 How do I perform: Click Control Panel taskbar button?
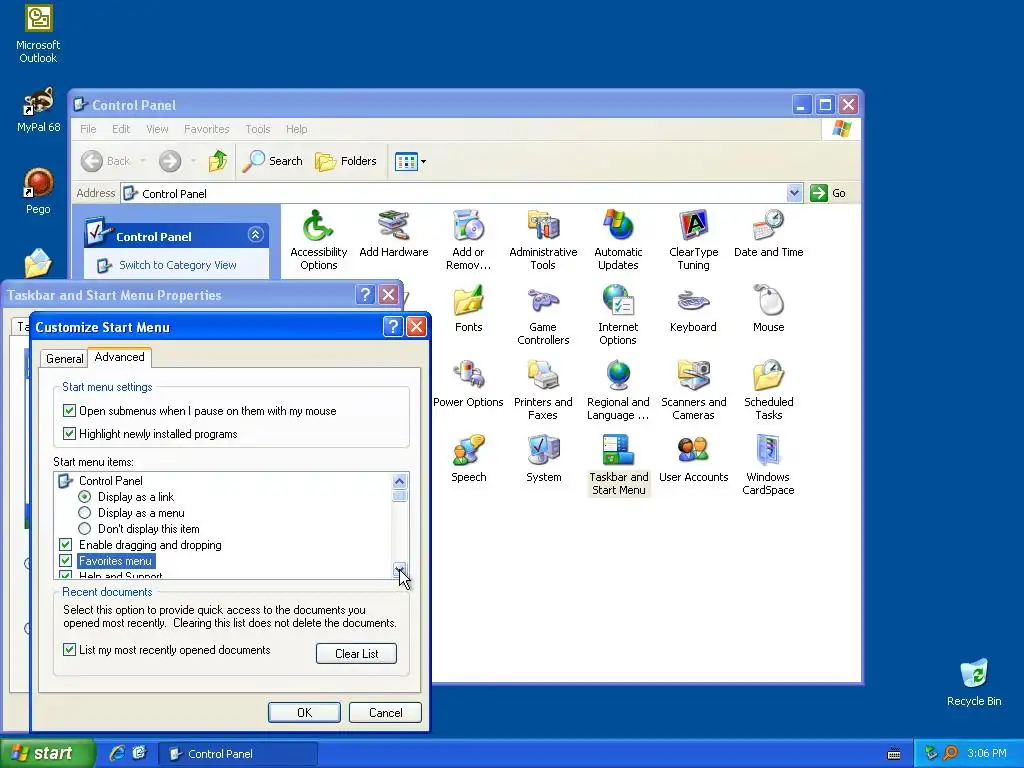coord(238,754)
